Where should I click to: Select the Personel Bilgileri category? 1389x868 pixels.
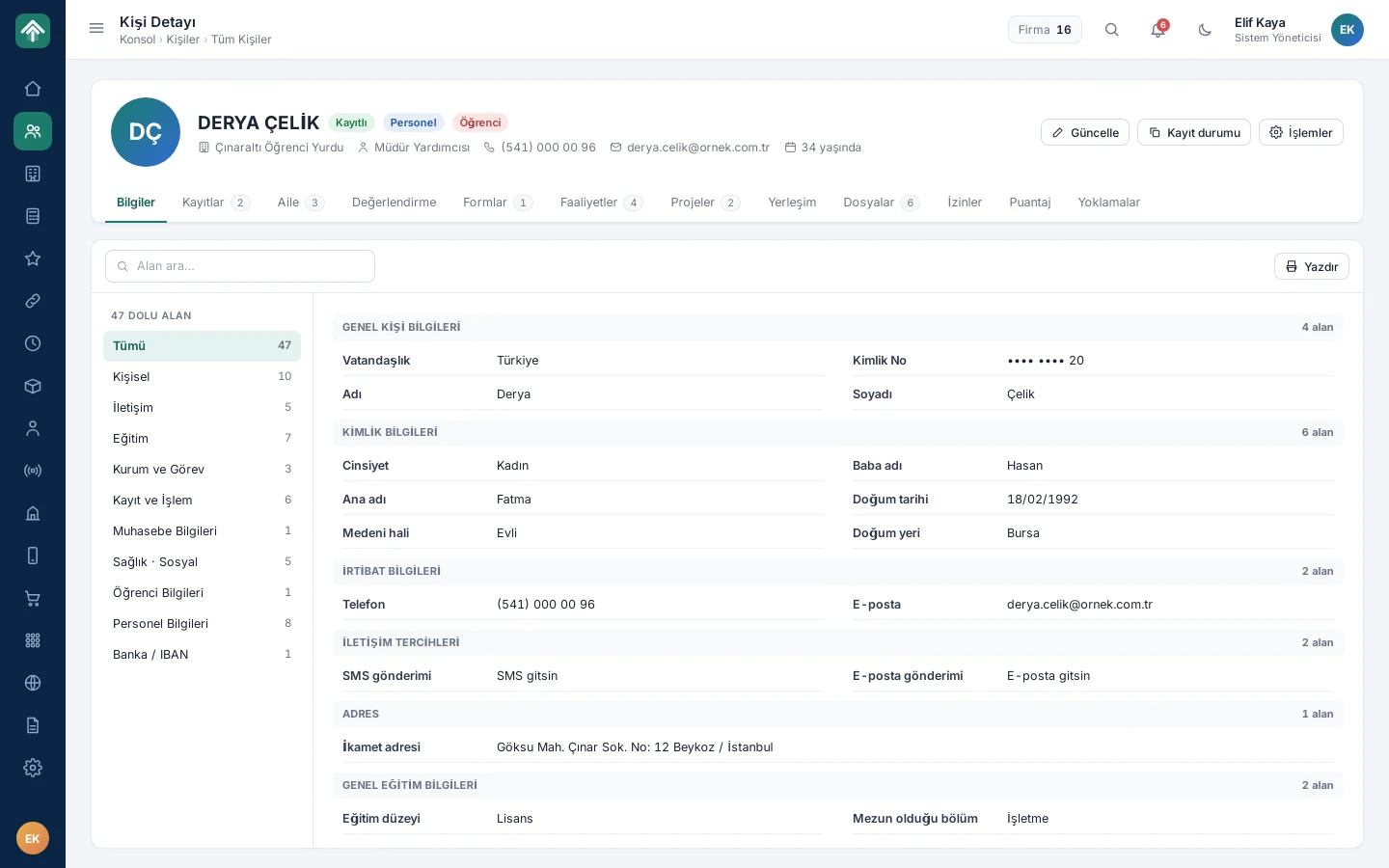pyautogui.click(x=202, y=624)
